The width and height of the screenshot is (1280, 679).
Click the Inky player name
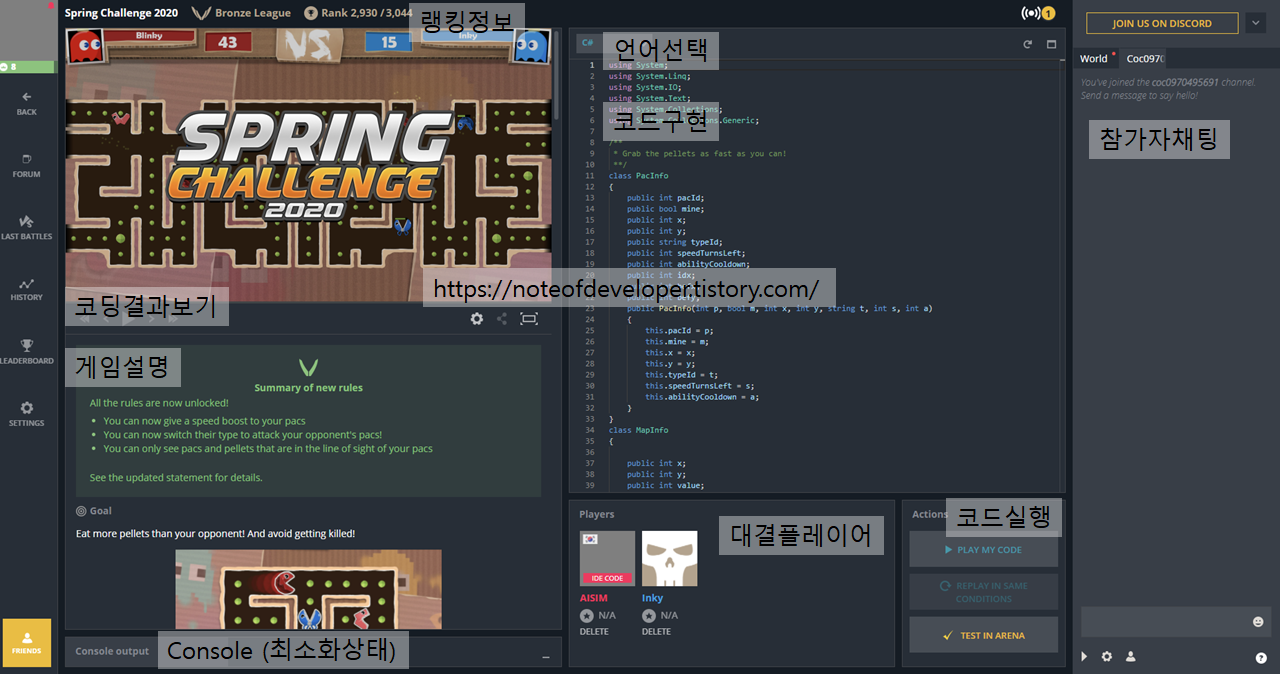coord(652,598)
